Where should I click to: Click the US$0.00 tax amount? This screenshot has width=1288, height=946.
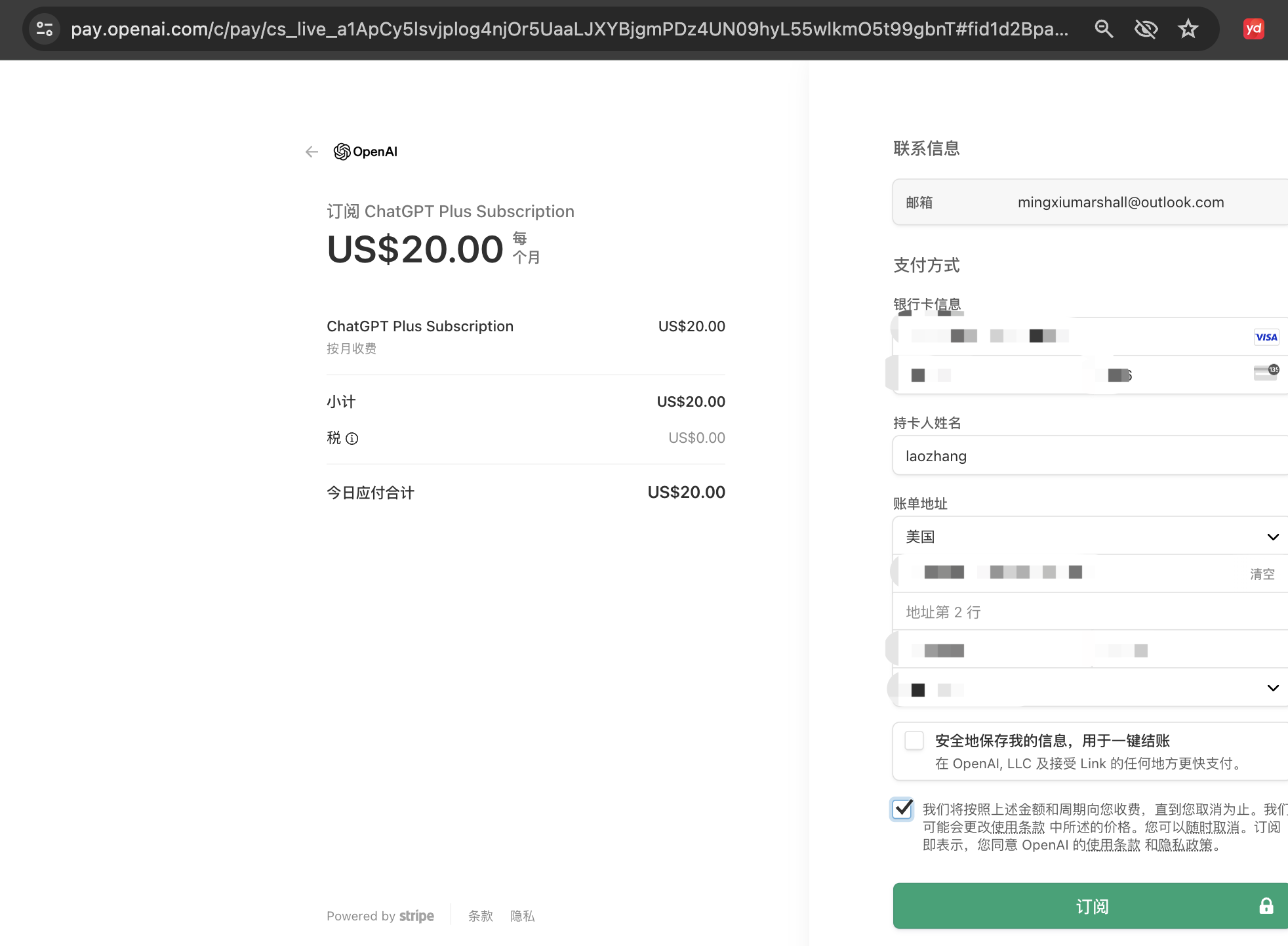pyautogui.click(x=696, y=438)
